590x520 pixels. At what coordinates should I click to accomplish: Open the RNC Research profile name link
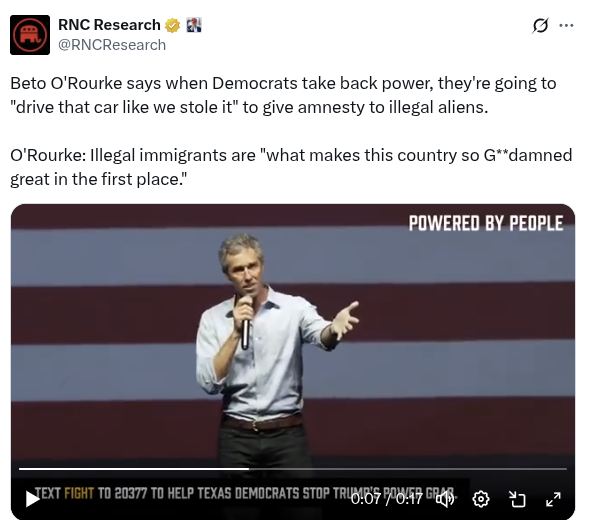109,25
